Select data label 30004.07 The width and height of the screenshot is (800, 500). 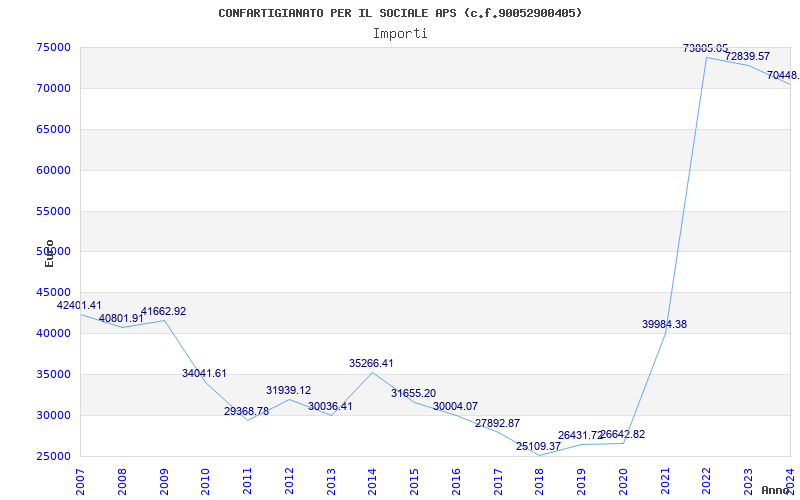(456, 406)
